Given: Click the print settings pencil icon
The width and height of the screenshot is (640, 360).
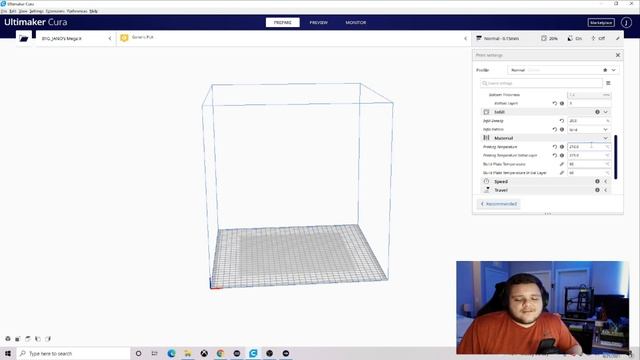Looking at the screenshot, I should point(618,38).
